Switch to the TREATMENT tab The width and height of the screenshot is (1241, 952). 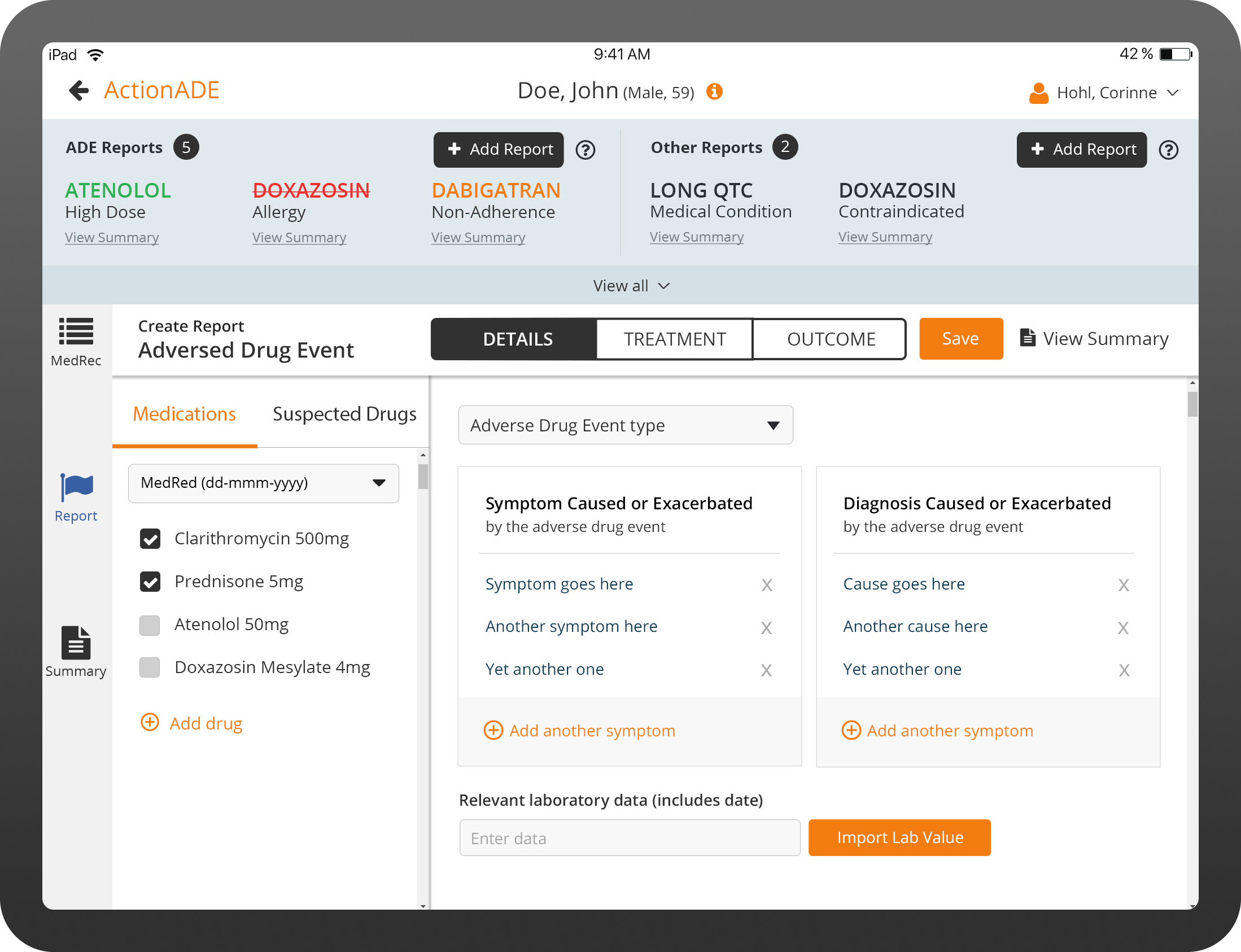tap(674, 339)
